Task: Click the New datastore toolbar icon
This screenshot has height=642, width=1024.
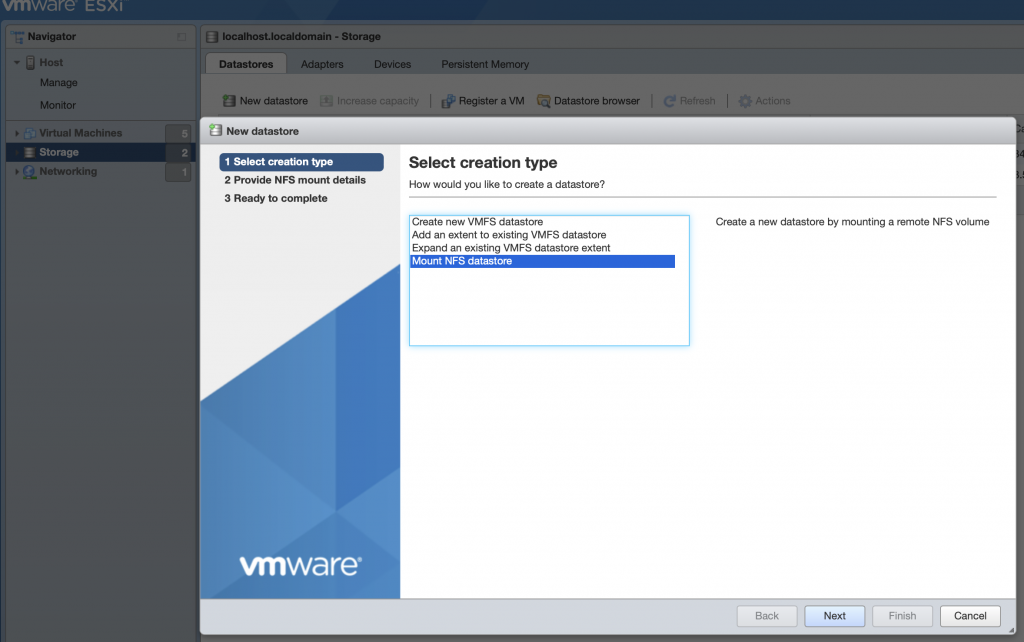Action: coord(229,101)
